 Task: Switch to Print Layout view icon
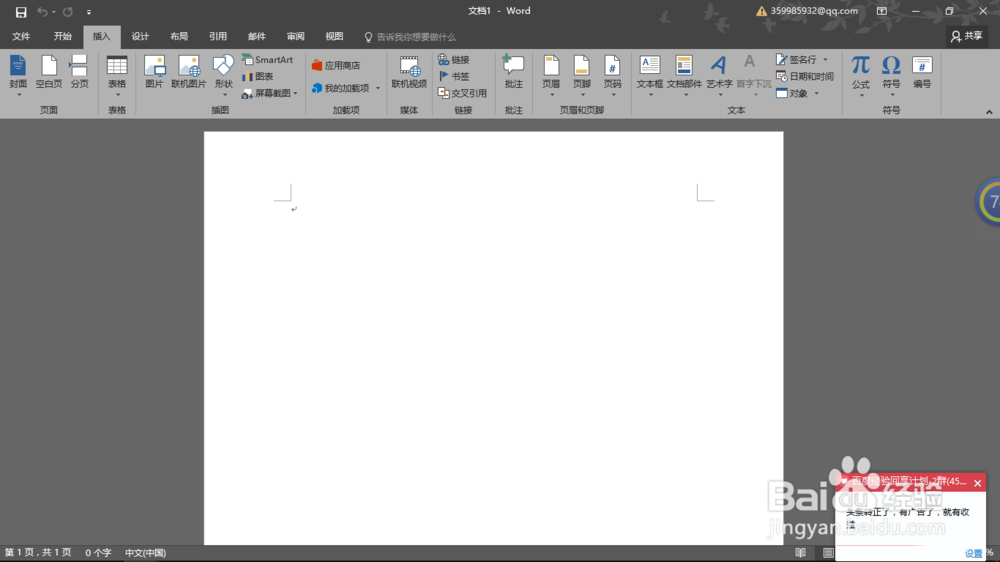pyautogui.click(x=828, y=552)
